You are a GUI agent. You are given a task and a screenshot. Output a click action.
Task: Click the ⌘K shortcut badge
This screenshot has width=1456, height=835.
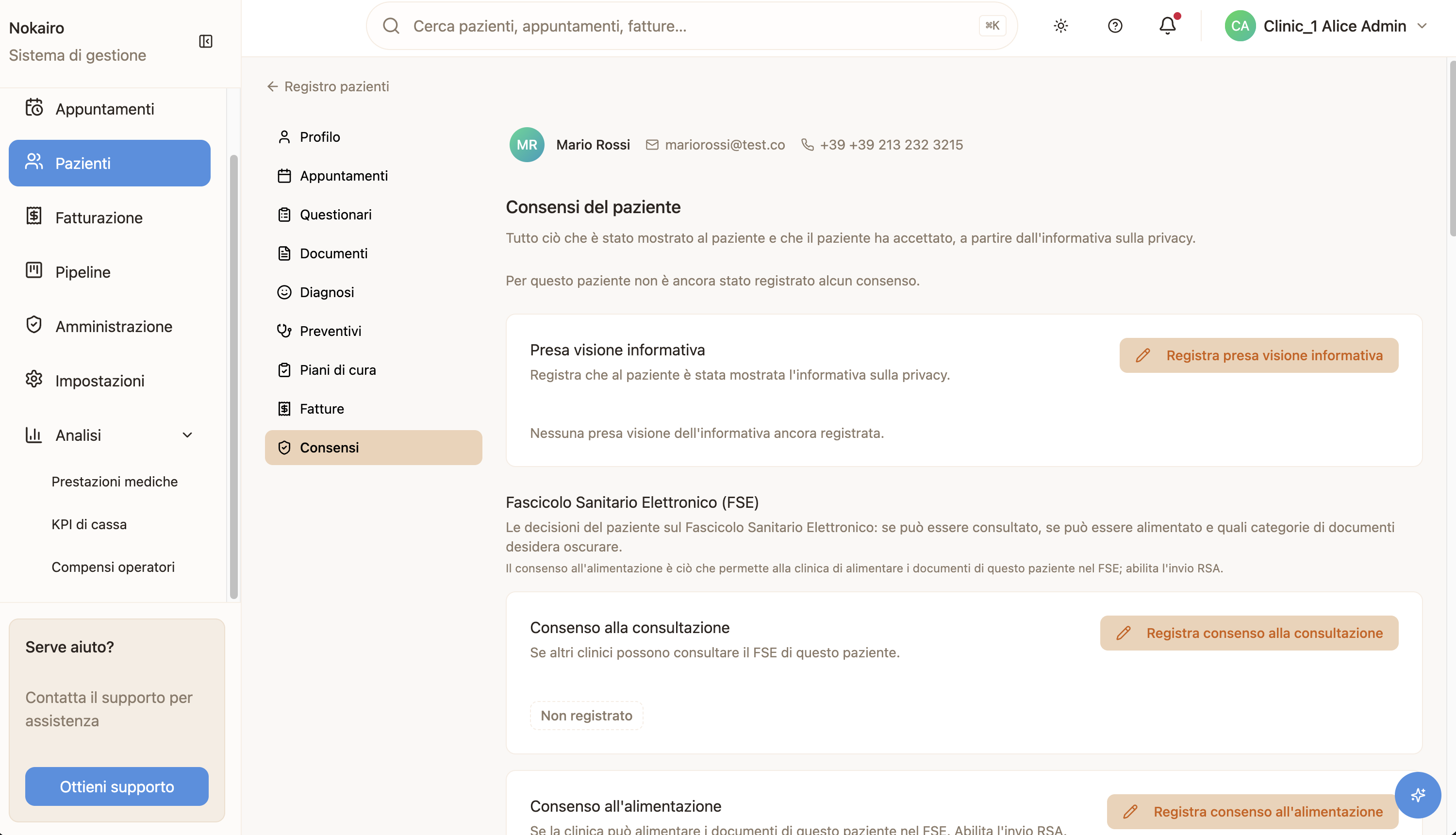[x=992, y=26]
